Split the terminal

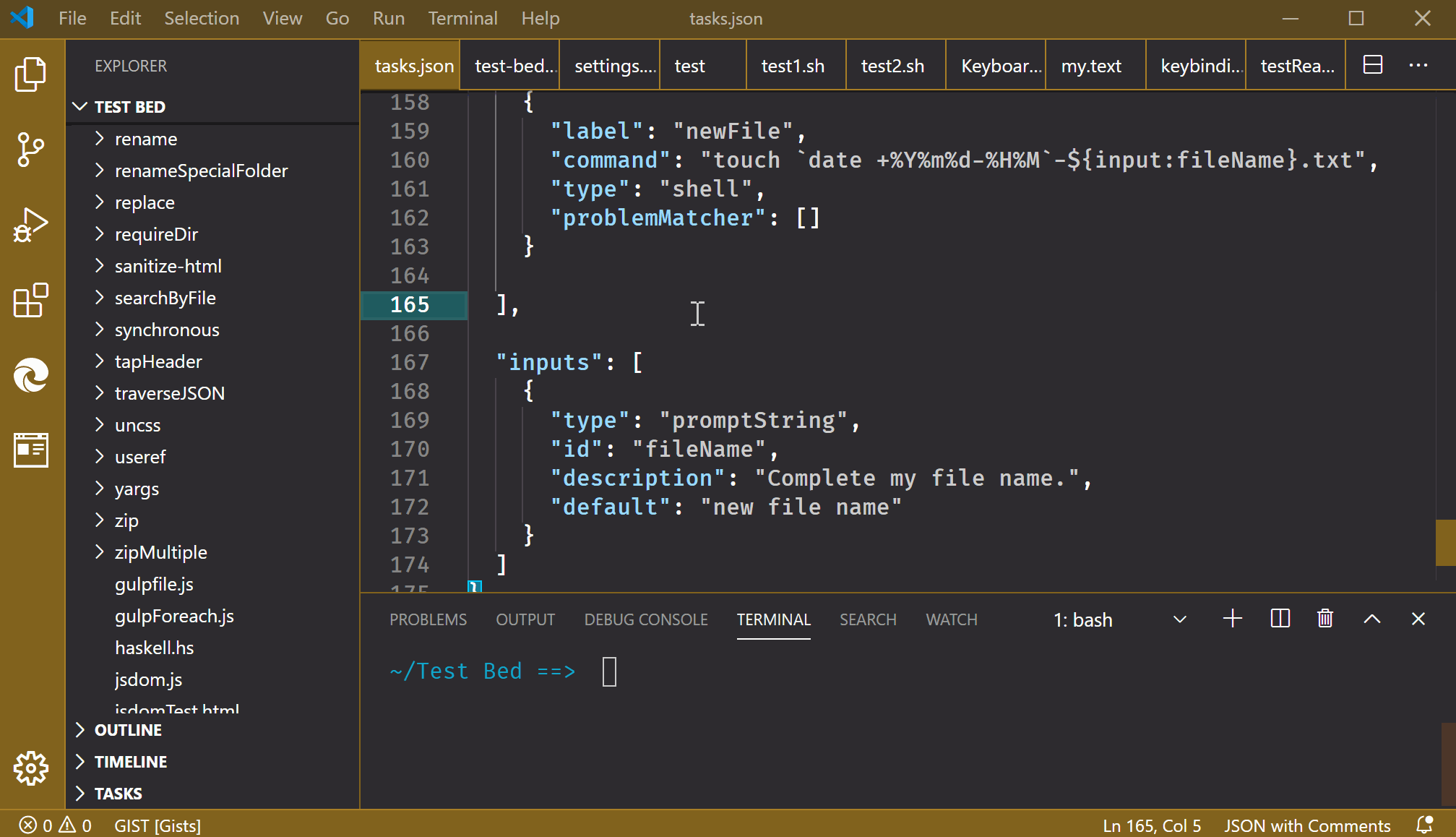coord(1279,619)
